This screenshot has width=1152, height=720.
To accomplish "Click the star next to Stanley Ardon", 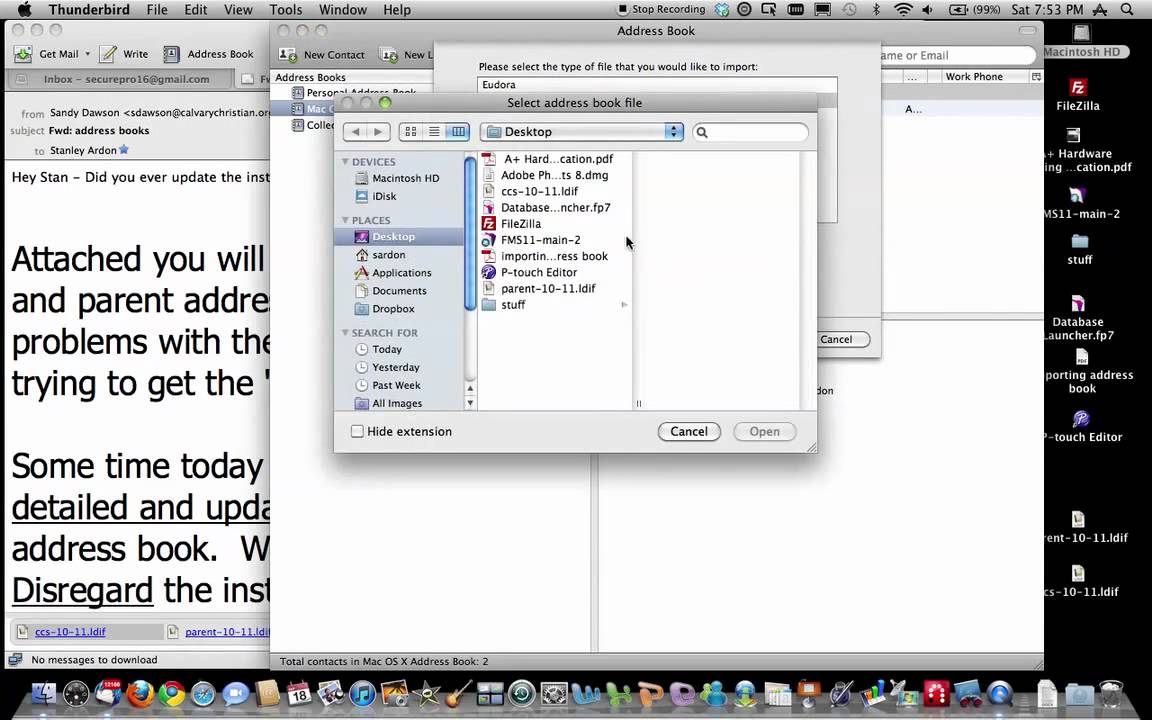I will point(124,150).
